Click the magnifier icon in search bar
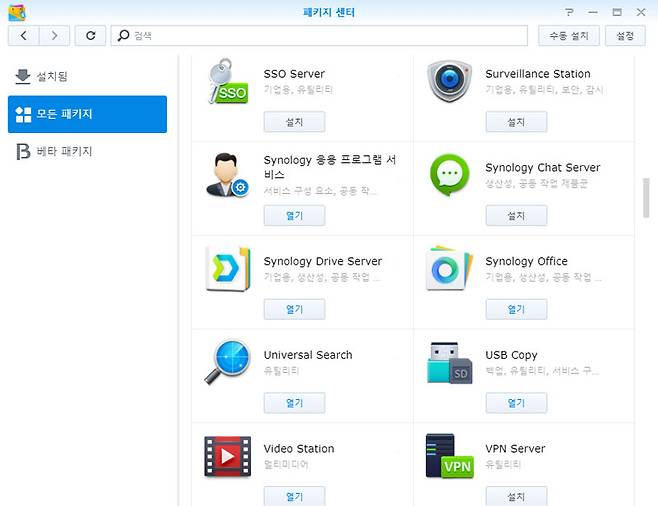 click(123, 36)
